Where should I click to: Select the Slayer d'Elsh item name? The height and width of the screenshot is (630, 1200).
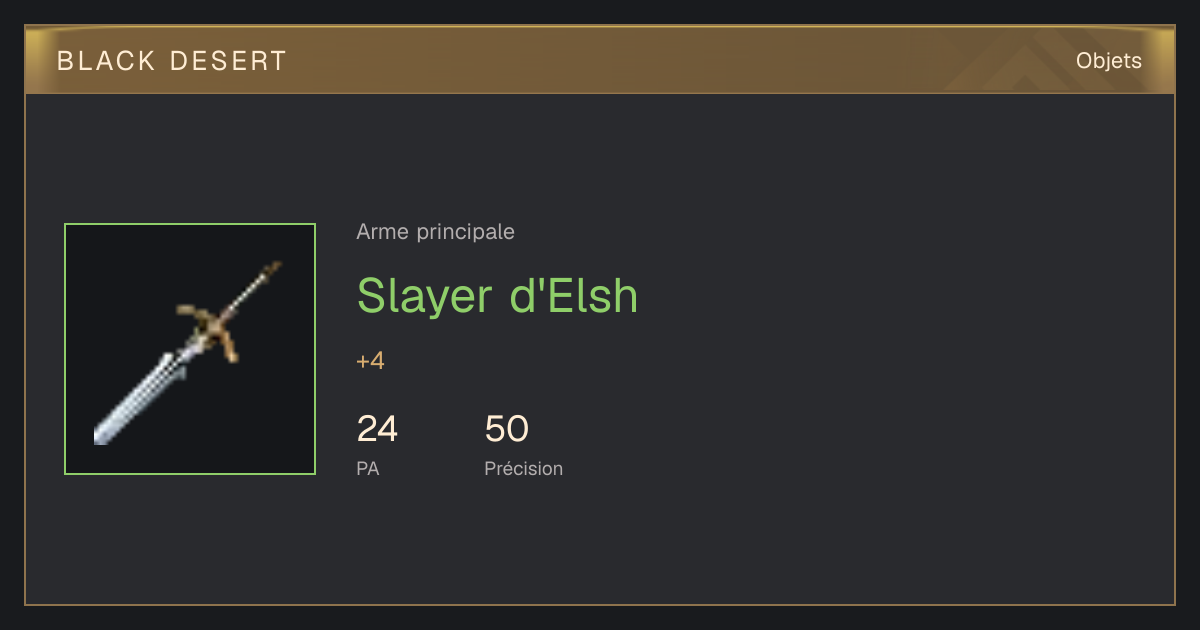[497, 295]
